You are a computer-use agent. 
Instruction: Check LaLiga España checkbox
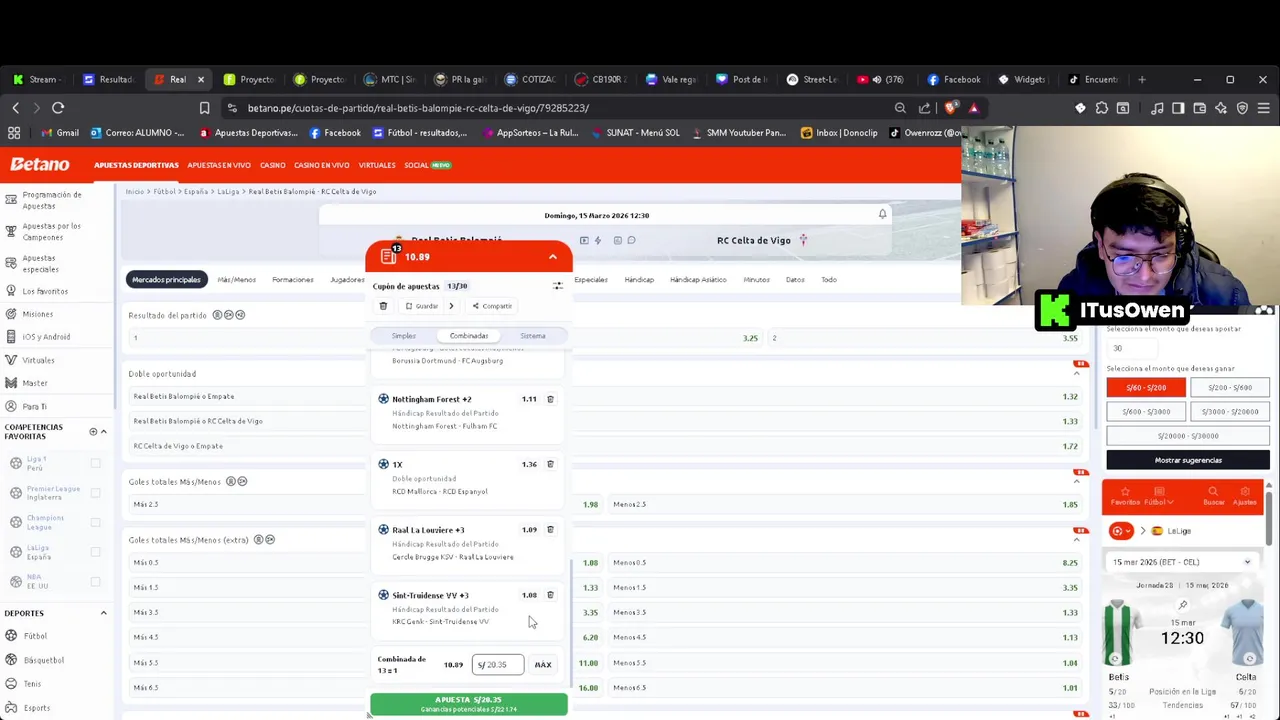(96, 552)
